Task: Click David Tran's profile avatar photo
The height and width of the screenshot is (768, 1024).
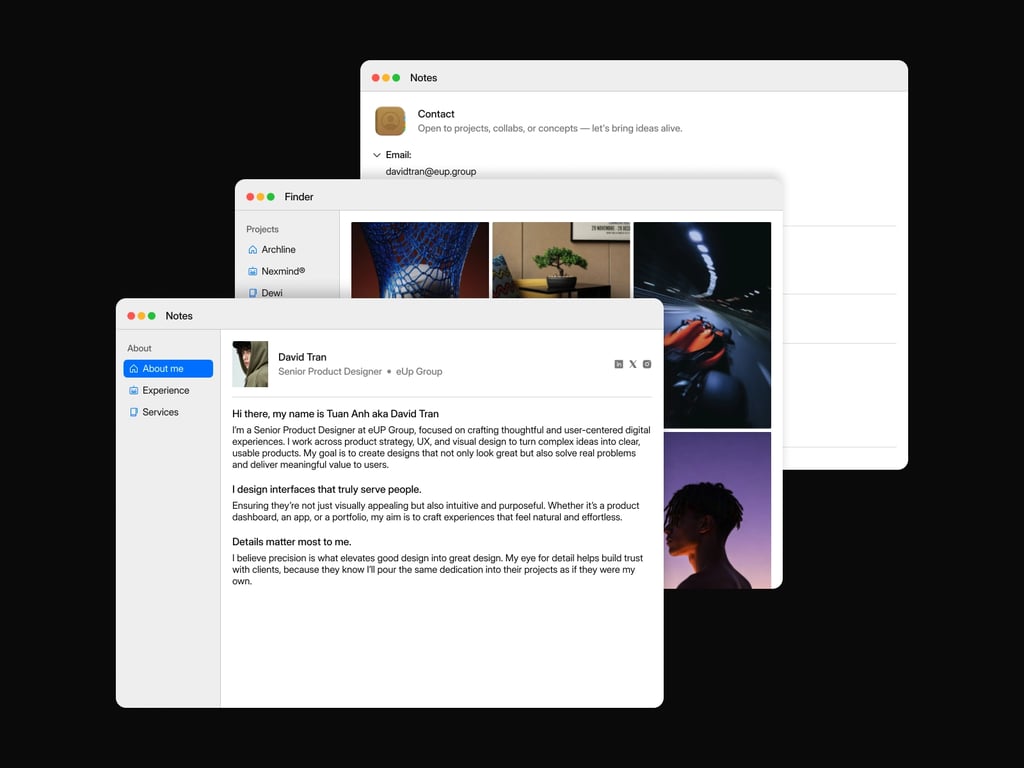Action: (x=250, y=364)
